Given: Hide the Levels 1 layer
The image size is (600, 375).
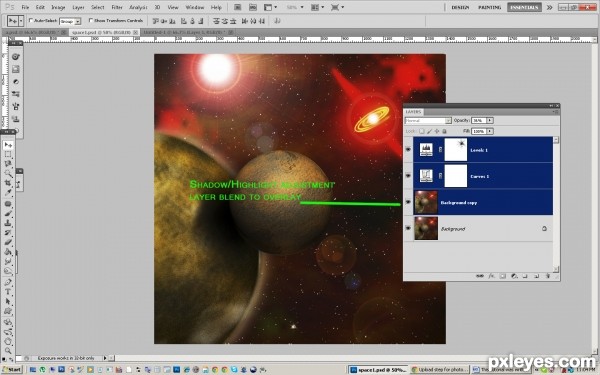Looking at the screenshot, I should pos(408,150).
